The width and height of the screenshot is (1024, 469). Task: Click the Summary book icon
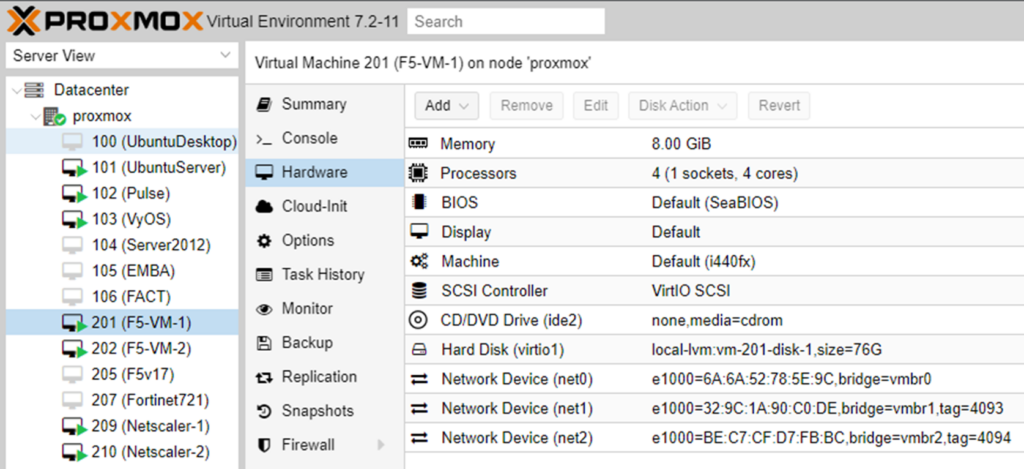[x=264, y=105]
